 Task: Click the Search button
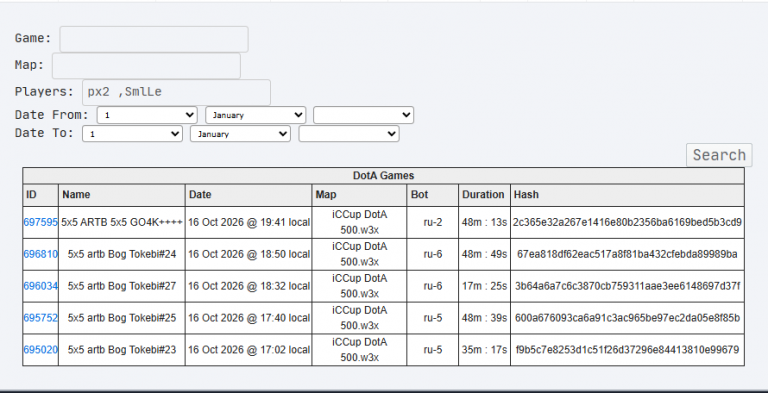click(x=719, y=155)
